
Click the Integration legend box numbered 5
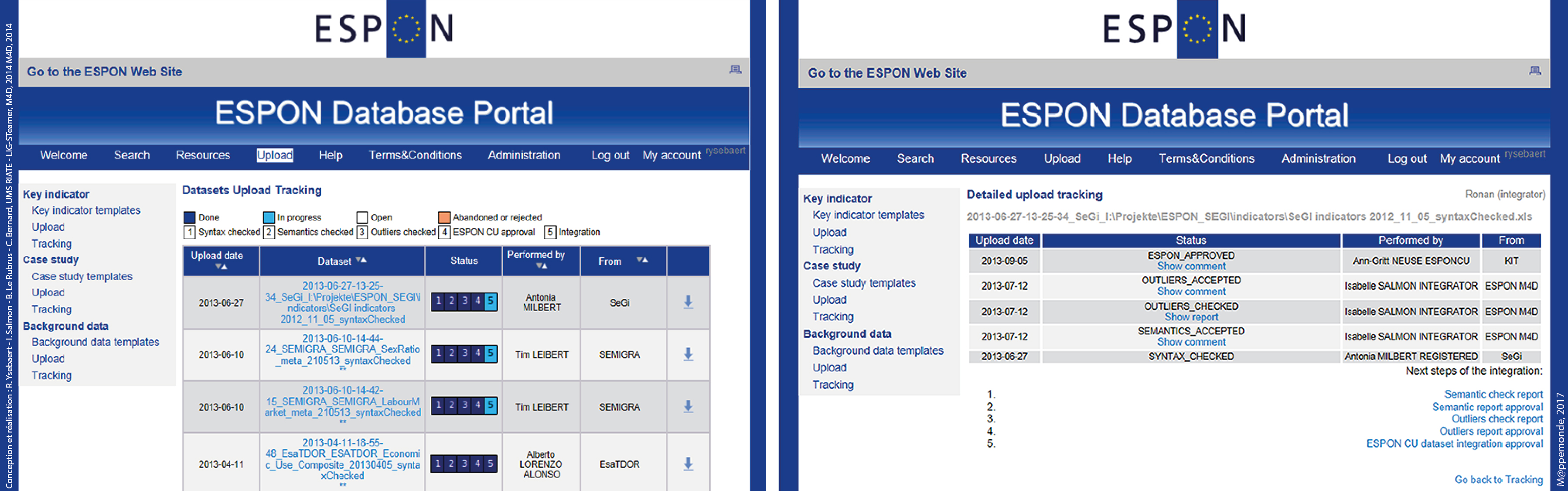click(550, 232)
